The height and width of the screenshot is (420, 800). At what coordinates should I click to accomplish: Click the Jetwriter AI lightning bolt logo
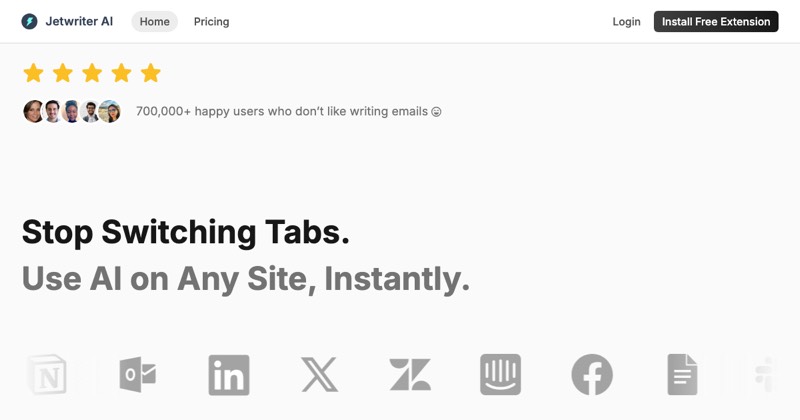point(29,21)
